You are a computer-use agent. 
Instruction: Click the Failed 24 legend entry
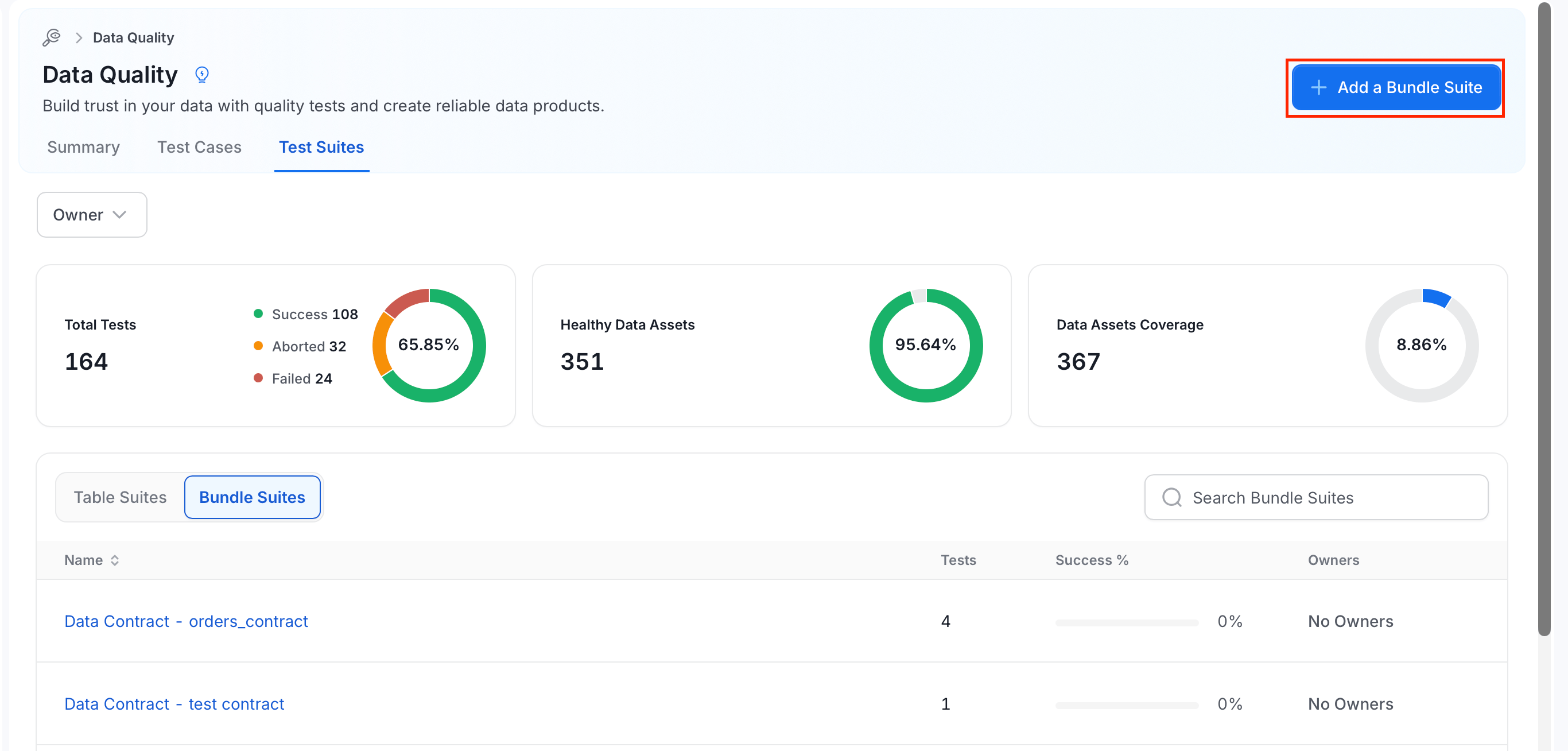tap(293, 379)
